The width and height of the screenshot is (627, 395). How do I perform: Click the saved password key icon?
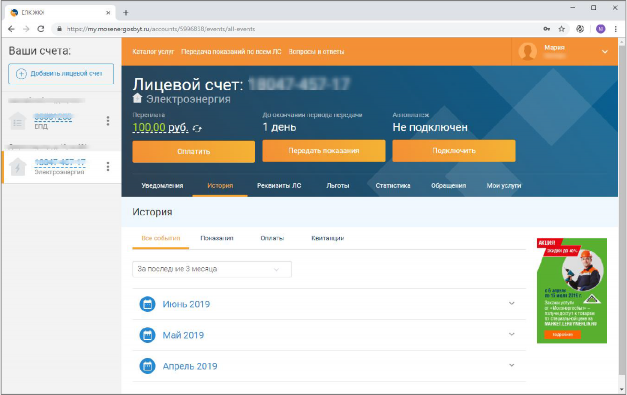(x=547, y=29)
